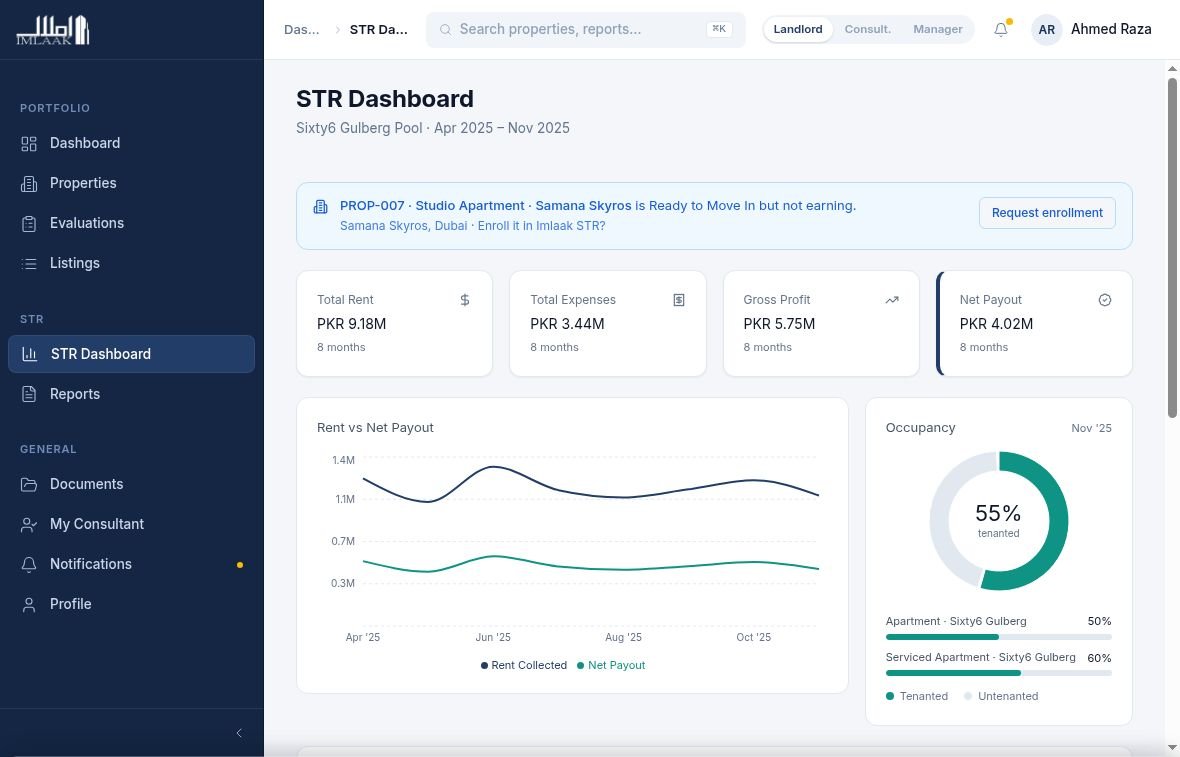This screenshot has width=1180, height=757.
Task: Toggle the Net Payout legend entry
Action: tap(611, 665)
